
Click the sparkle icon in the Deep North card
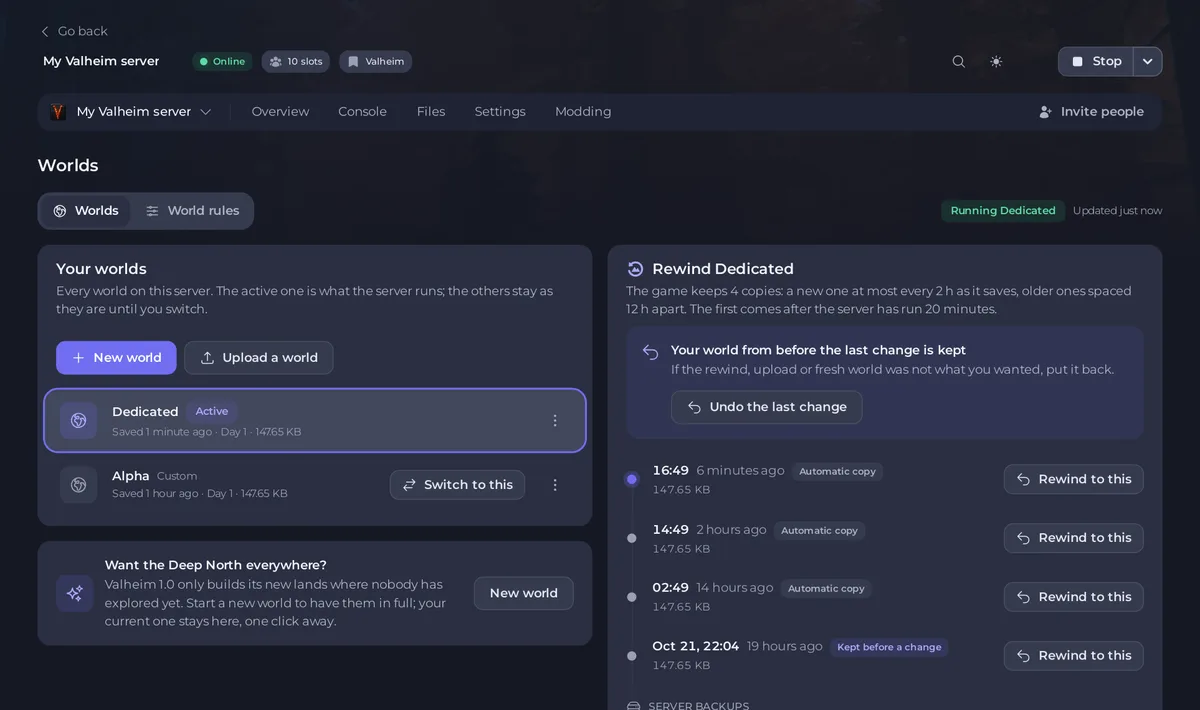(x=75, y=593)
